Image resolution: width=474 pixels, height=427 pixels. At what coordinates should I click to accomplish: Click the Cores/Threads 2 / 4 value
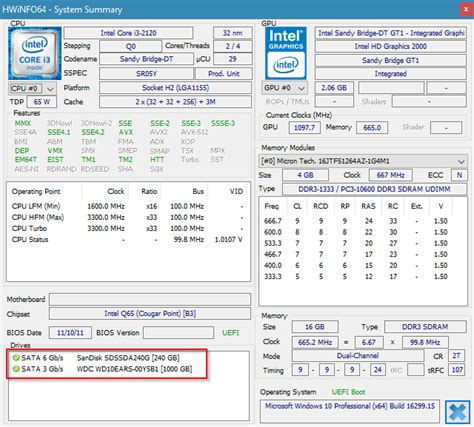coord(233,46)
